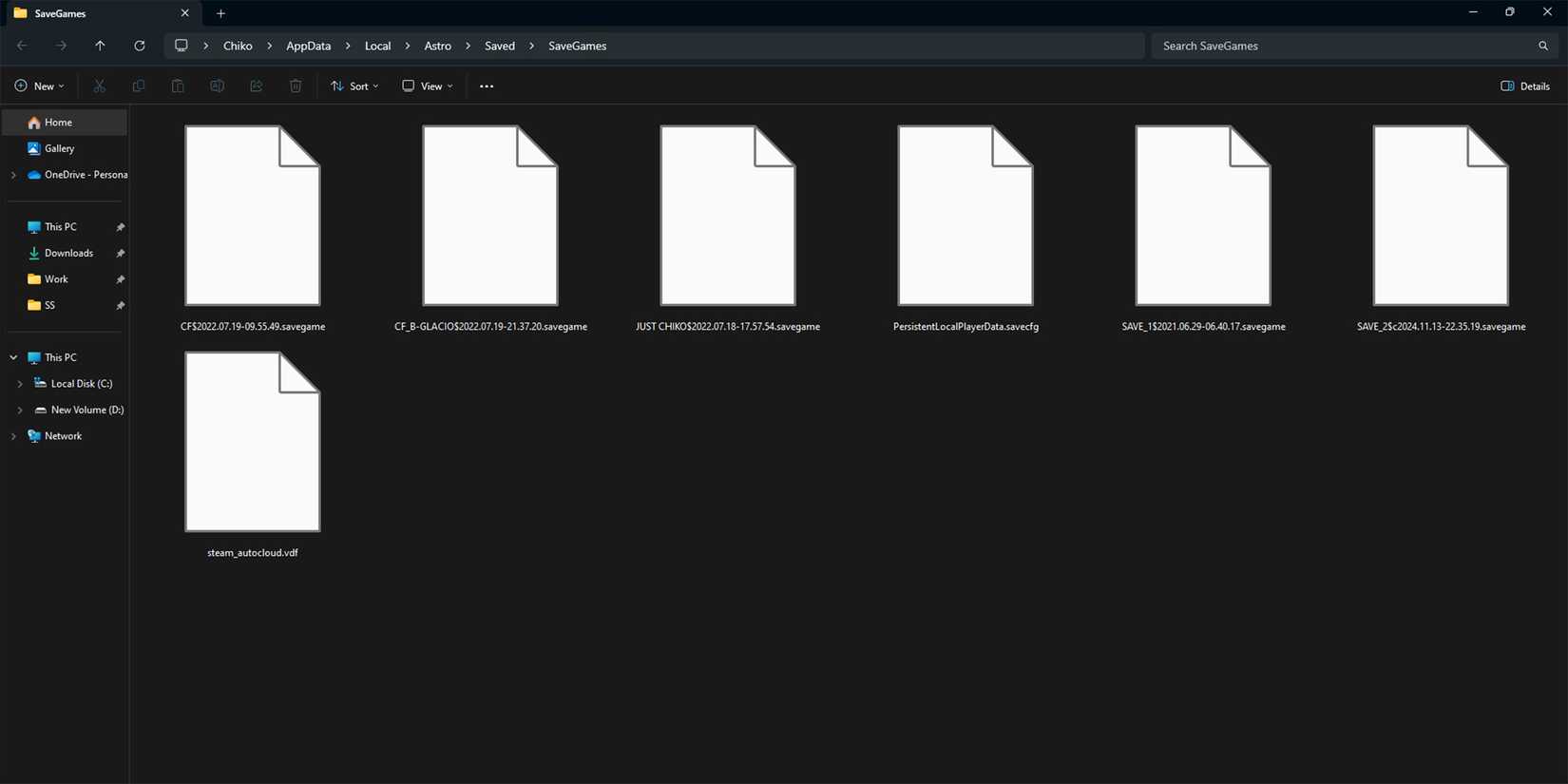Open the See more options menu
Viewport: 1568px width, 784px height.
(x=487, y=86)
